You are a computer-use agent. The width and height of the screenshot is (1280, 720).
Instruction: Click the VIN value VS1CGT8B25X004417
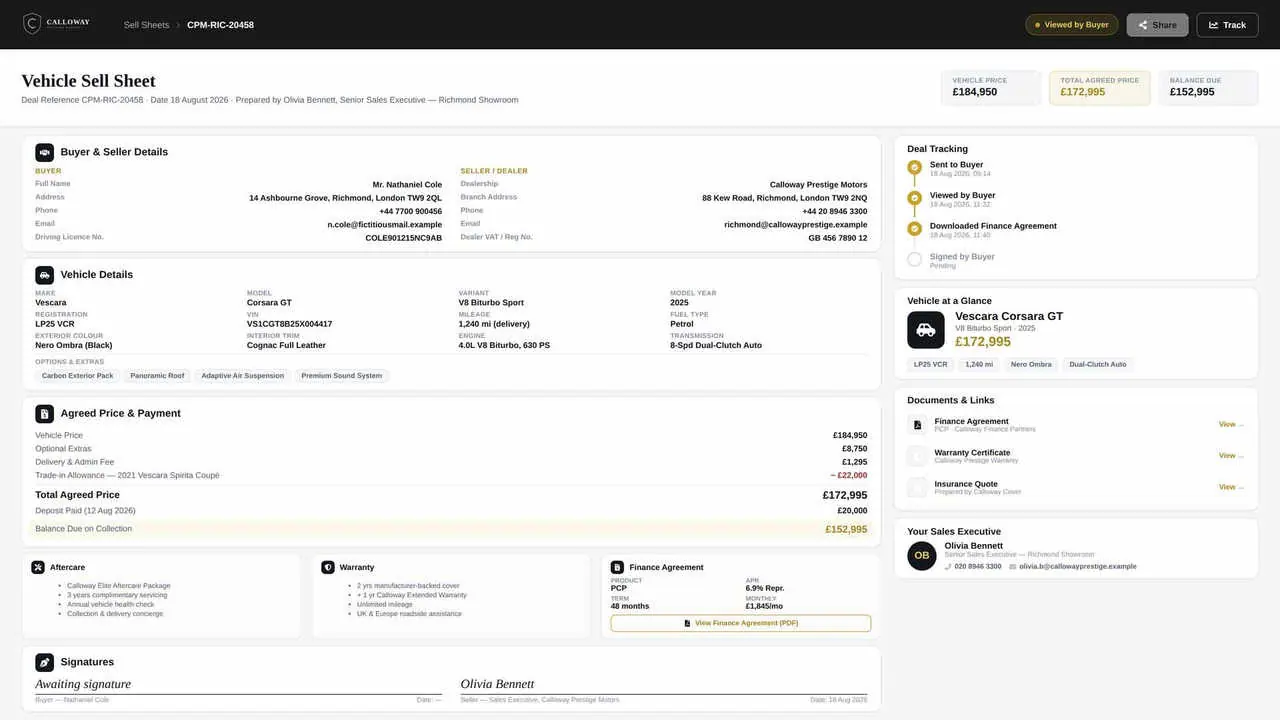click(x=290, y=324)
